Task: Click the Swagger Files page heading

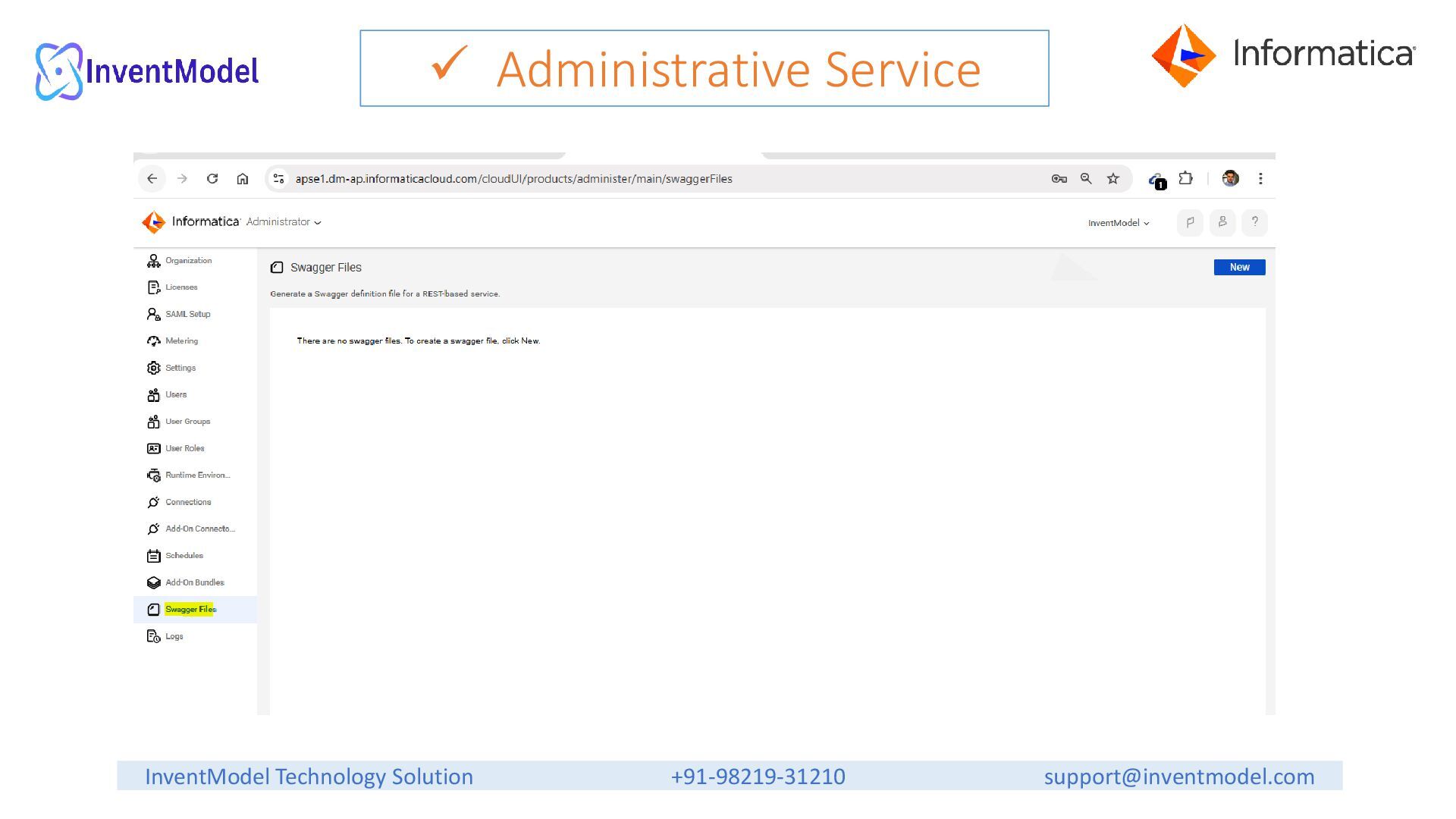Action: coord(326,268)
